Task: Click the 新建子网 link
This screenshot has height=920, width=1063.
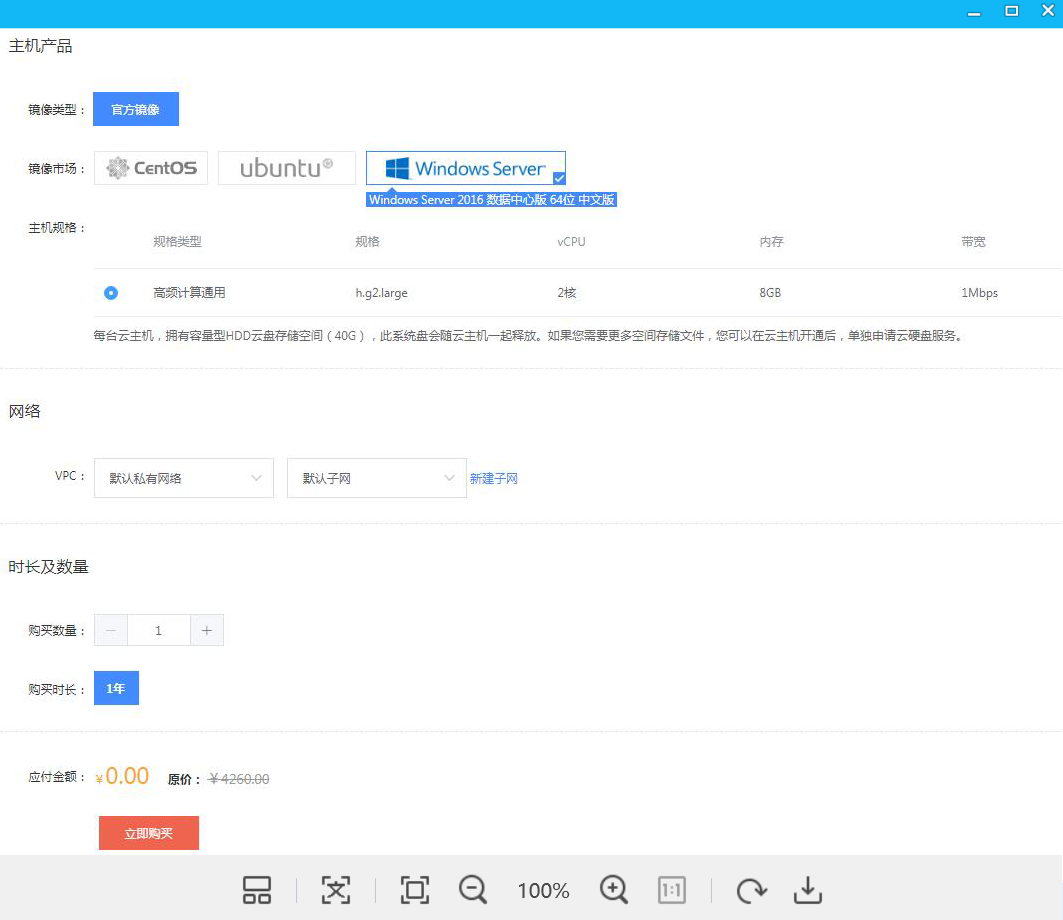Action: (494, 479)
